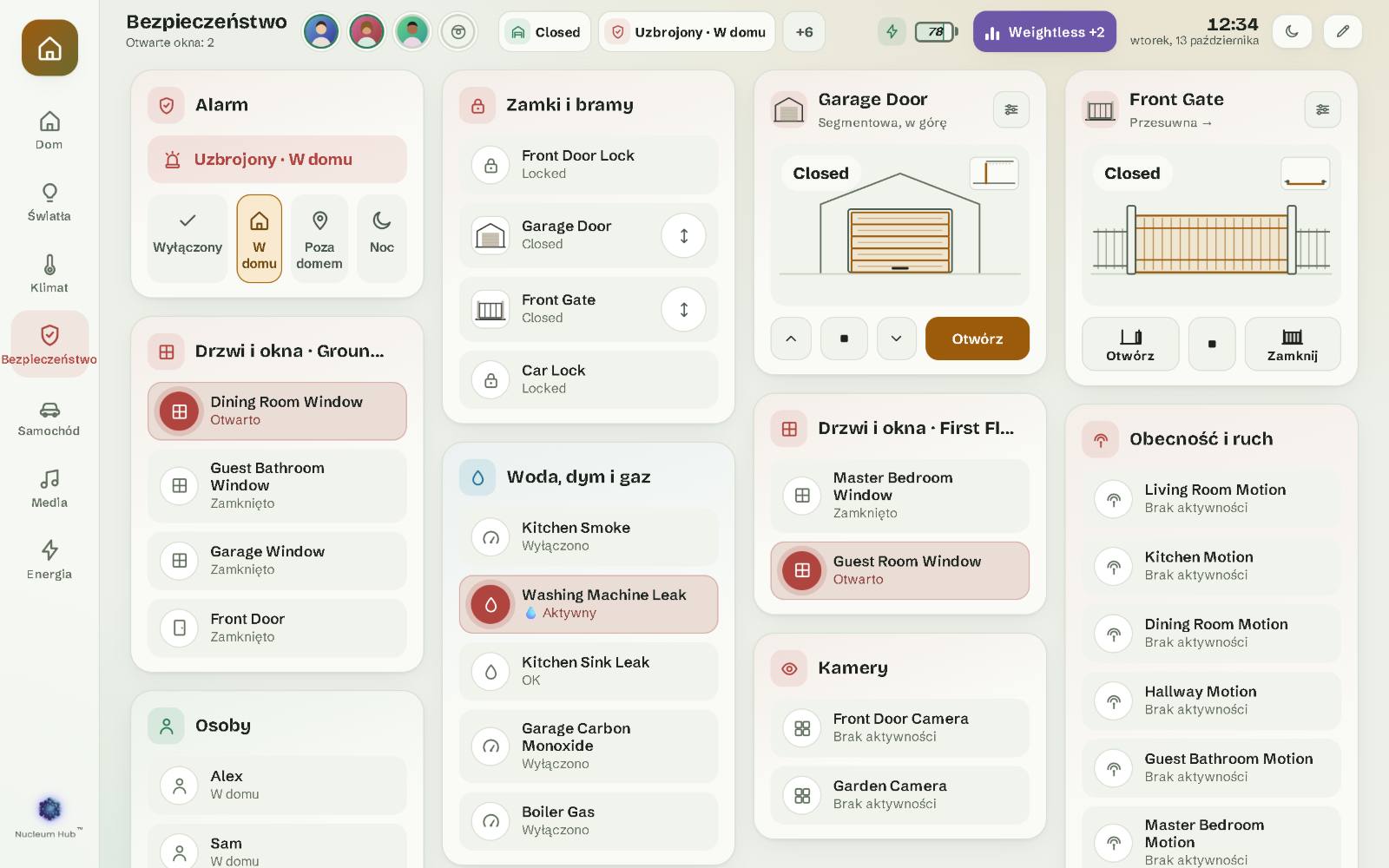The width and height of the screenshot is (1389, 868).
Task: Click the Garage Door down chevron button
Action: pyautogui.click(x=897, y=339)
